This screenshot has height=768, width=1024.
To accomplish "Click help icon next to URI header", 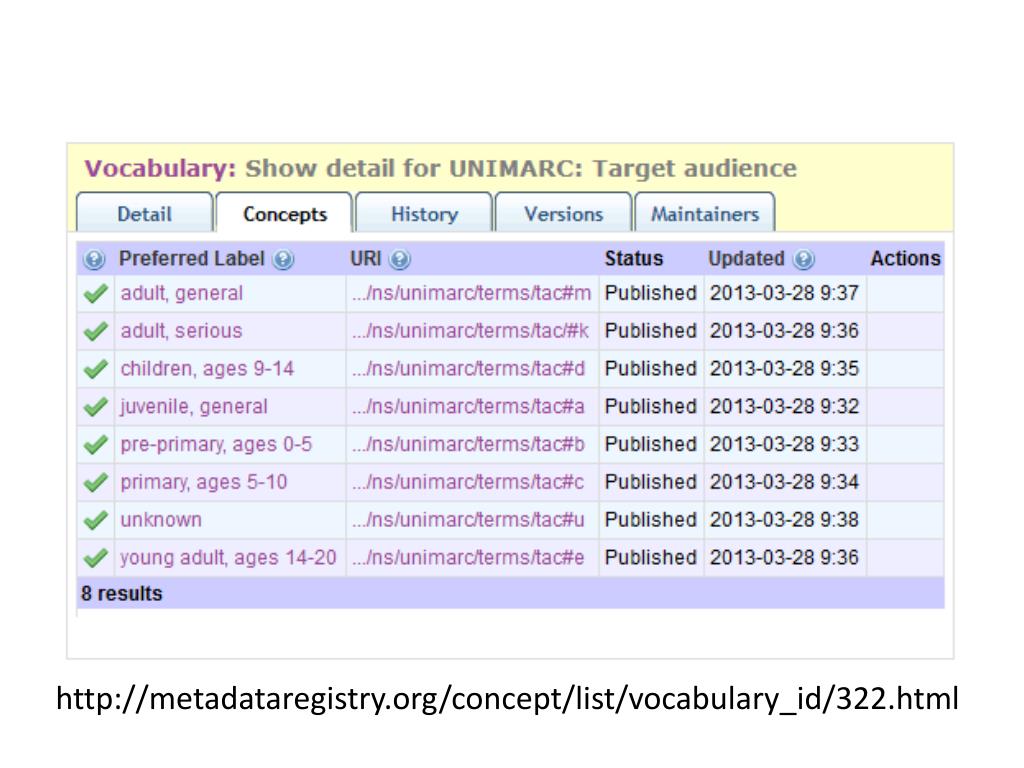I will click(x=400, y=259).
